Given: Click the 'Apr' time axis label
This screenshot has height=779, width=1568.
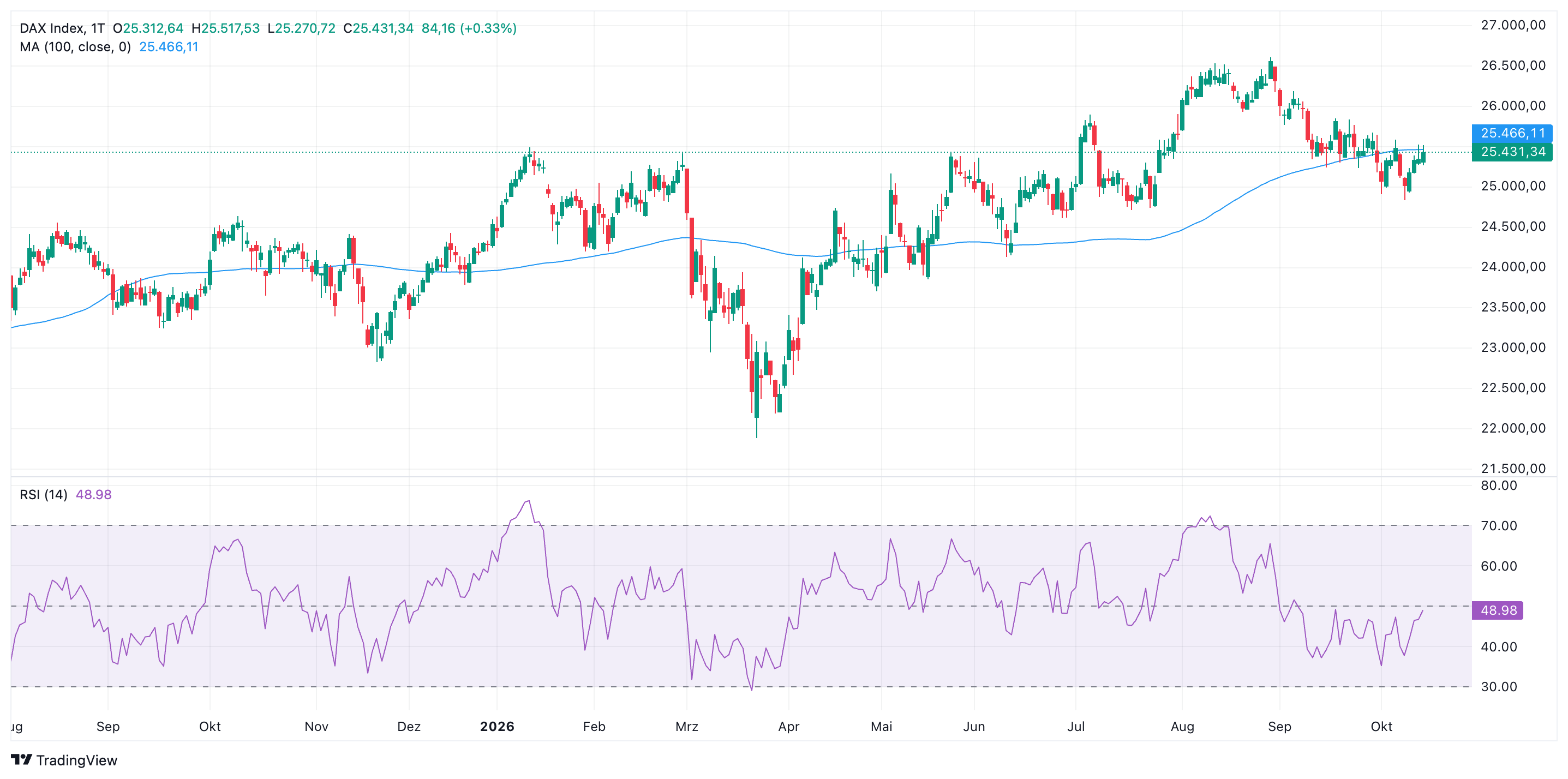Looking at the screenshot, I should click(x=788, y=726).
